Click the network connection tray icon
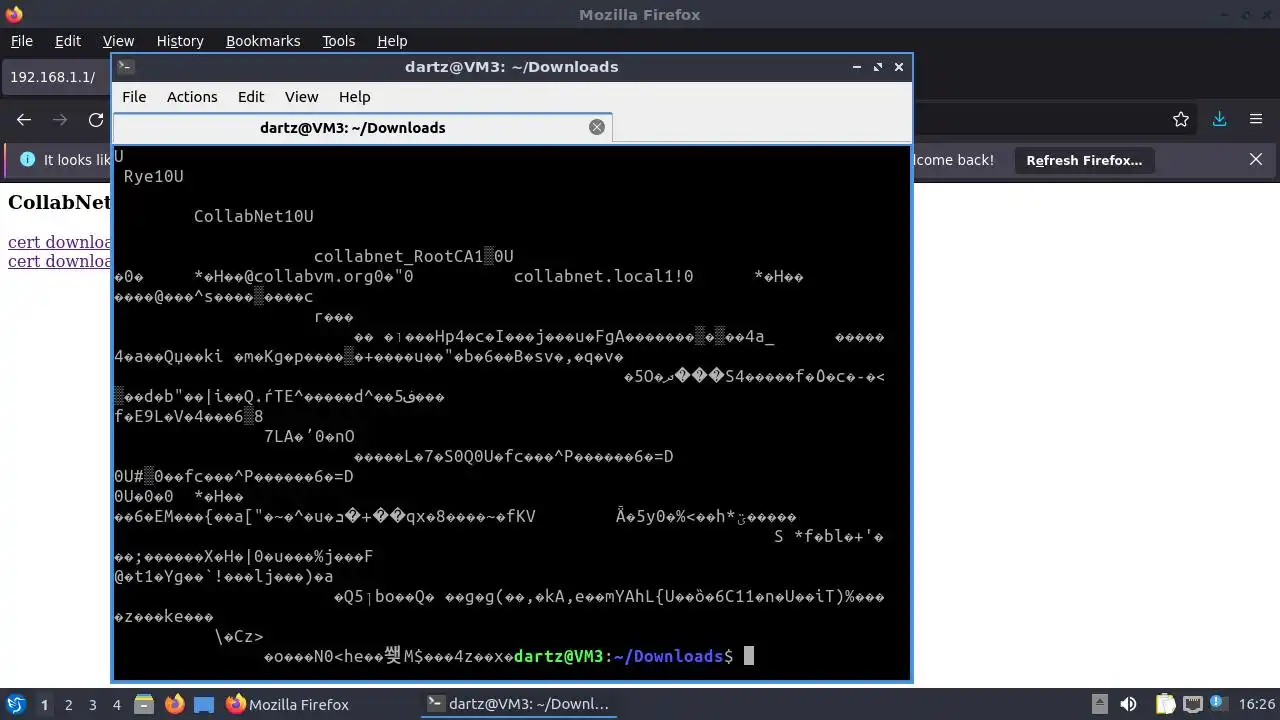This screenshot has width=1280, height=720. 1194,704
